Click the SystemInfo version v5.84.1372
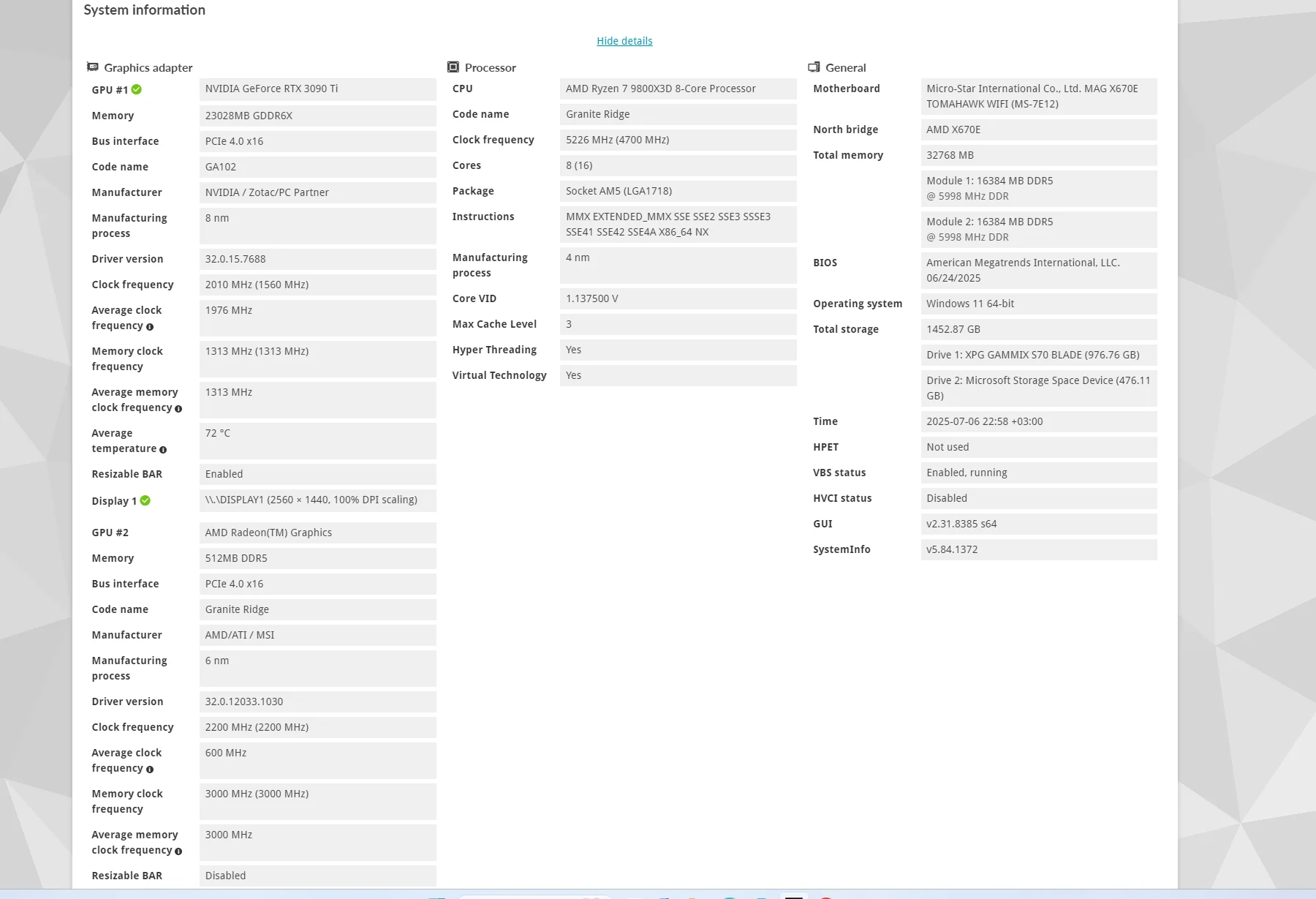Screen dimensions: 1316x899 tap(1039, 549)
